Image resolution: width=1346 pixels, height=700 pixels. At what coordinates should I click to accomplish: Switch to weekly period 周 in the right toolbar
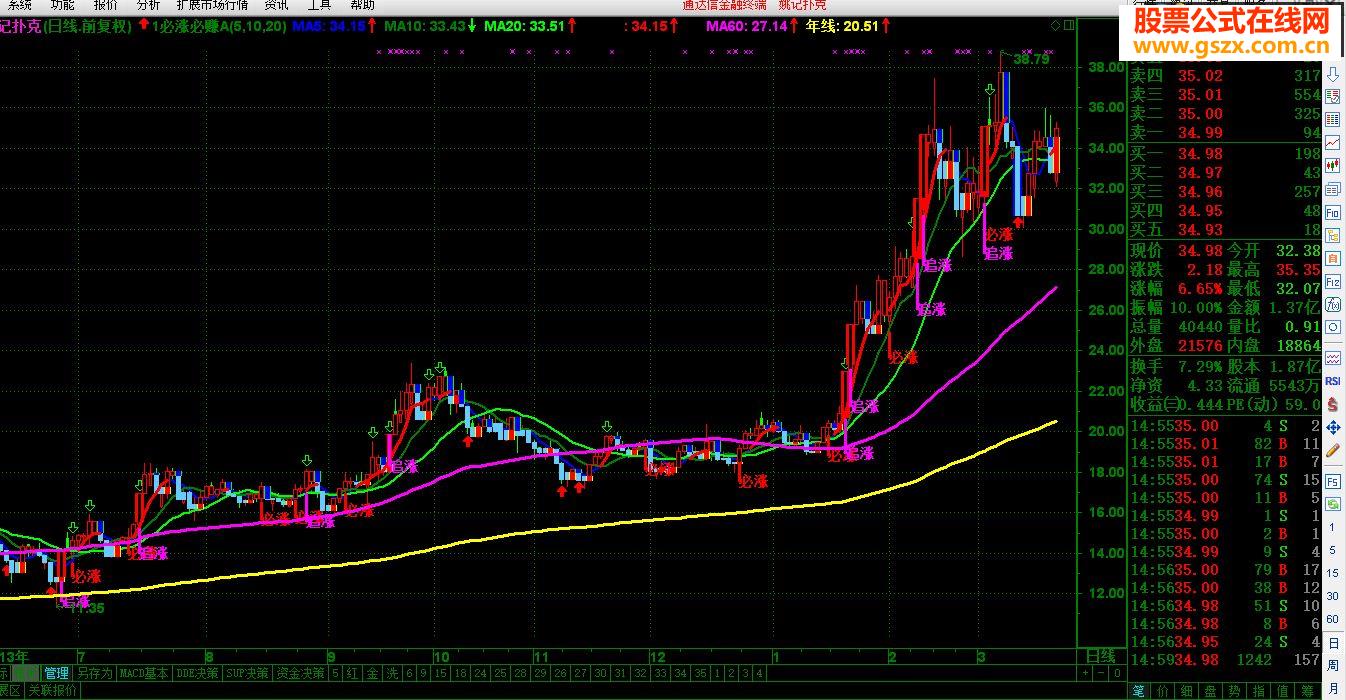point(1333,666)
